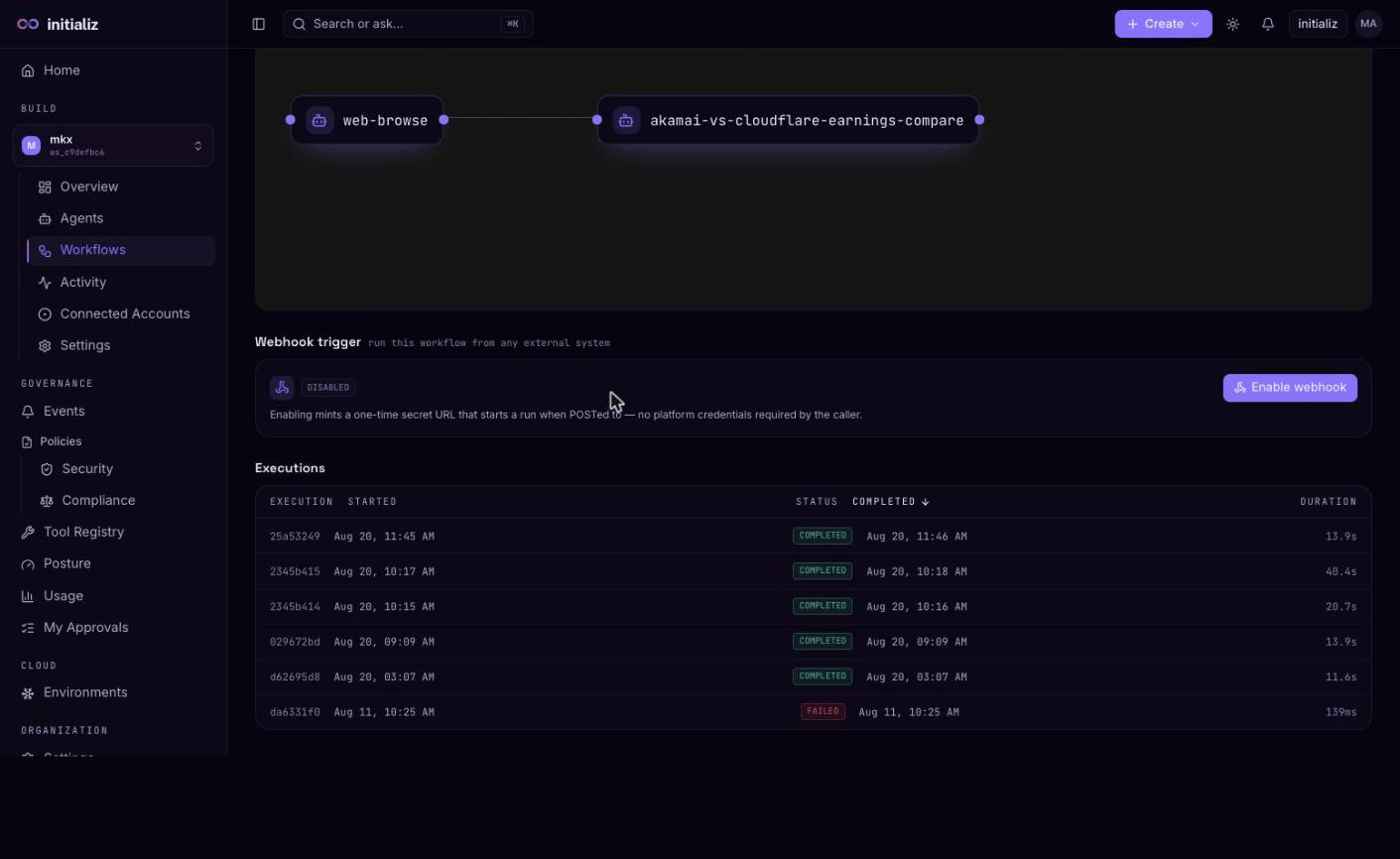
Task: Select Workflows in sidebar
Action: tap(121, 250)
